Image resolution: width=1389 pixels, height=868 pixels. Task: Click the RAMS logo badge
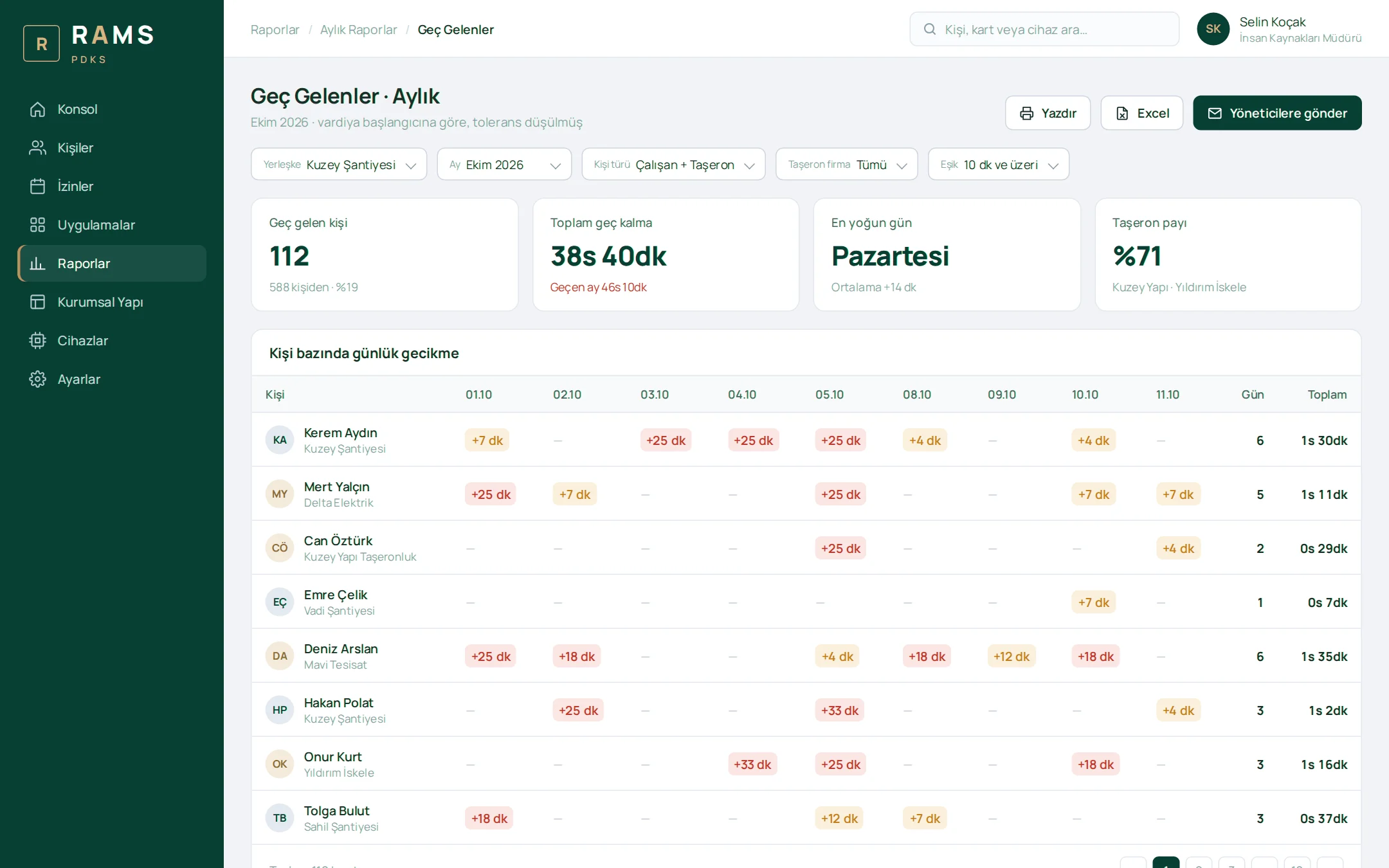click(x=41, y=43)
